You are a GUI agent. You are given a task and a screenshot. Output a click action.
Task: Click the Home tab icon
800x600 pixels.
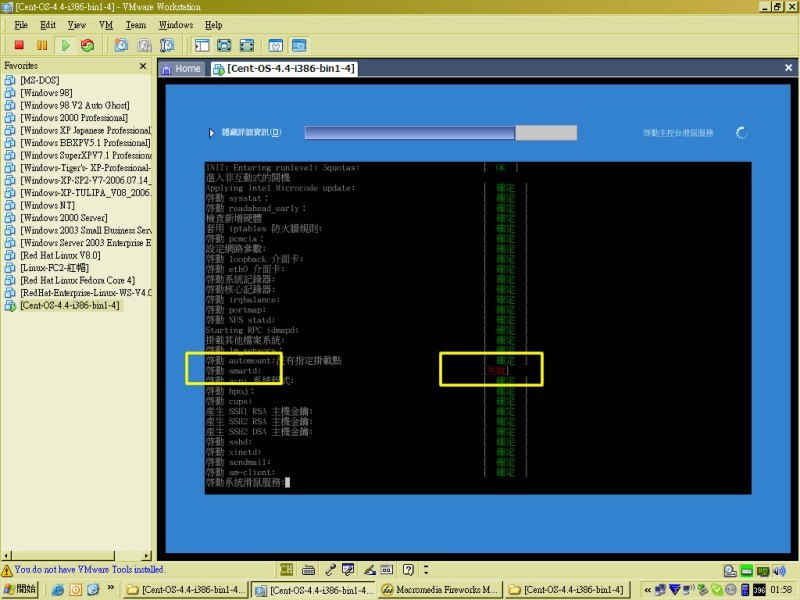166,69
